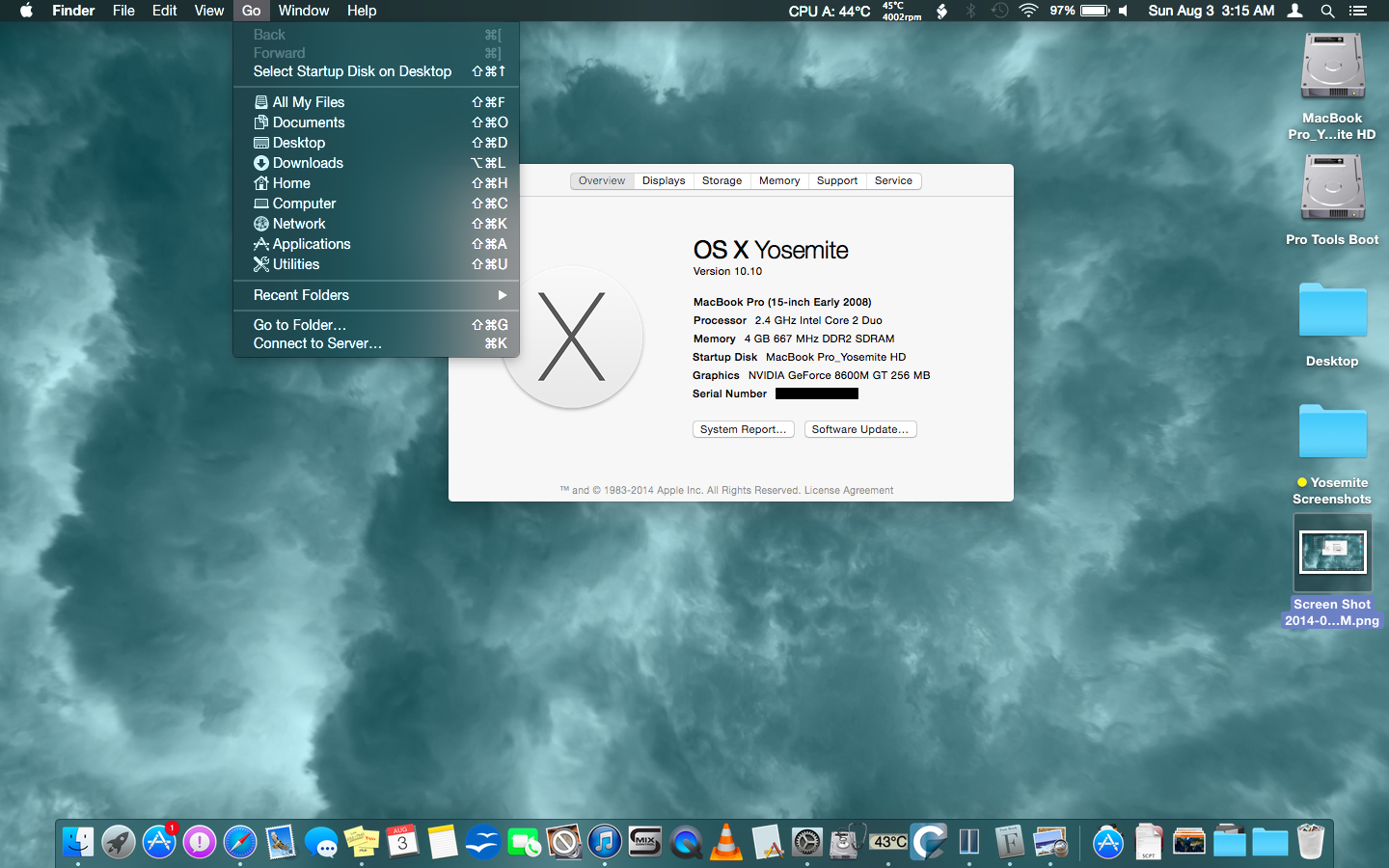This screenshot has width=1389, height=868.
Task: Switch to the Service tab
Action: [894, 180]
